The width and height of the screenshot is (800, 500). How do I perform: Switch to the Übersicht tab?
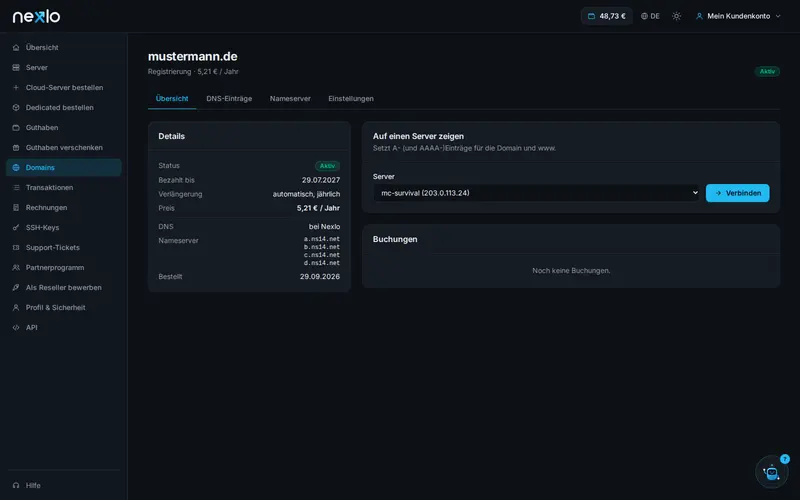(172, 98)
